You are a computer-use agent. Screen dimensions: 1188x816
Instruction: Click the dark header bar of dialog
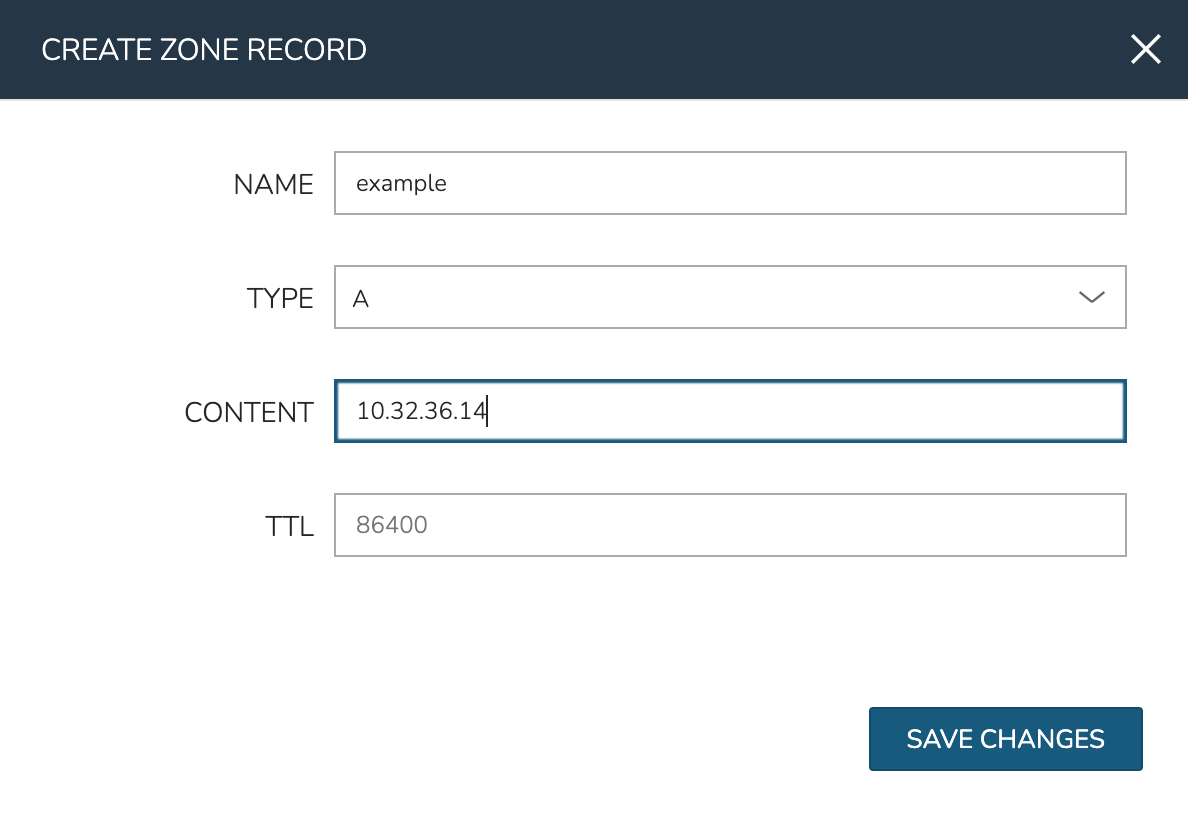click(700, 49)
